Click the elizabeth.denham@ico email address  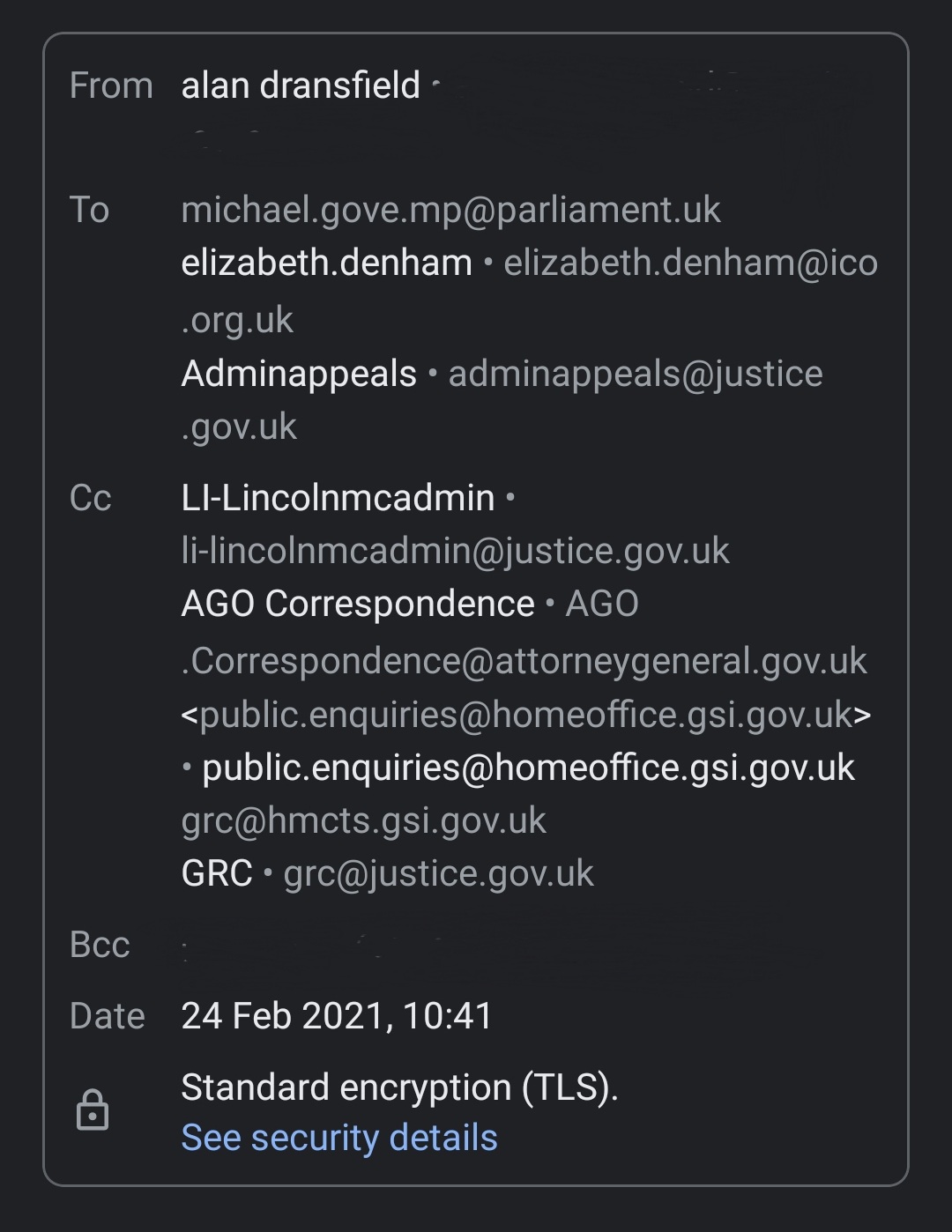690,263
